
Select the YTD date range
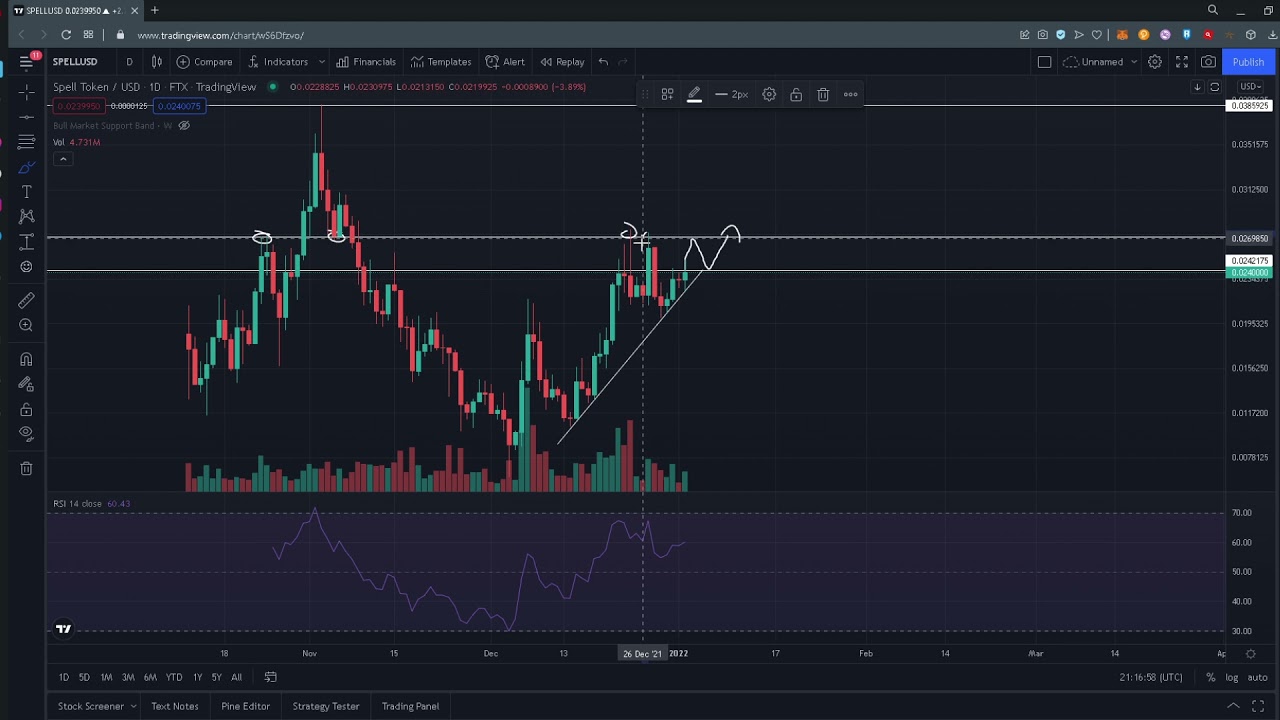coord(174,677)
